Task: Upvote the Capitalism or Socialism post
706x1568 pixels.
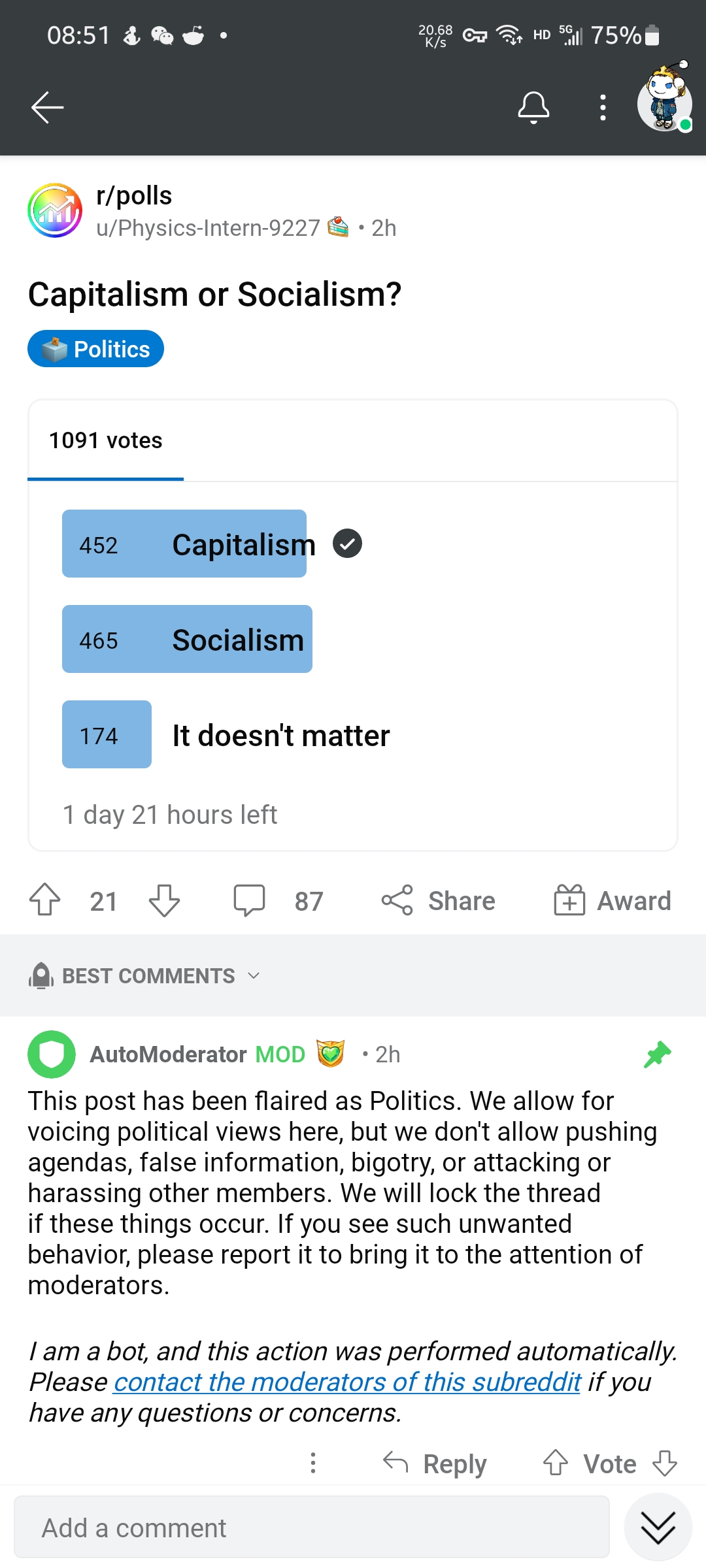Action: pyautogui.click(x=45, y=900)
